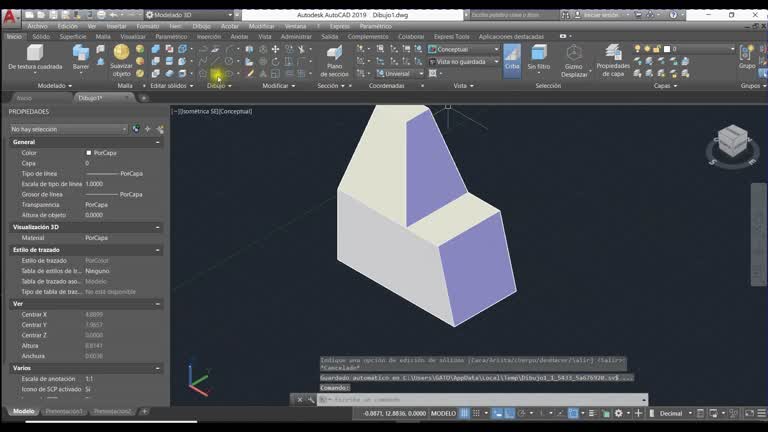Click the binoculars search icon in title bar
The width and height of the screenshot is (768, 432).
tap(565, 15)
